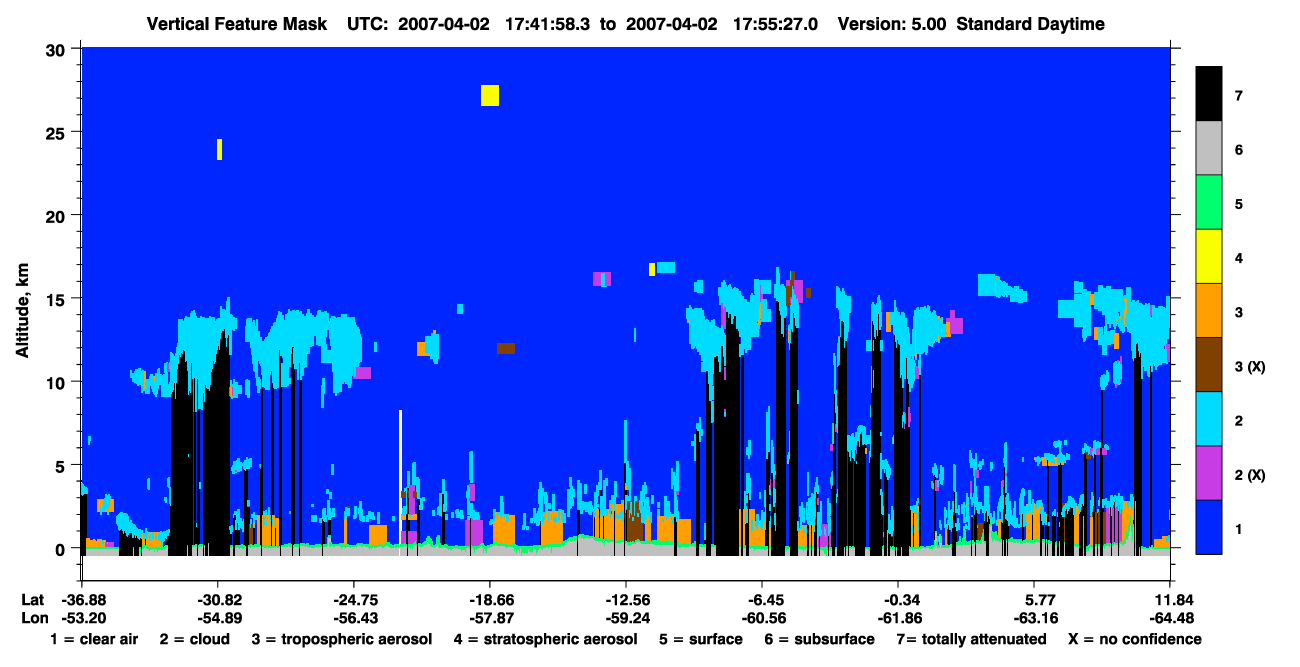The height and width of the screenshot is (667, 1300).
Task: Click longitude value -59.24
Action: [x=626, y=617]
